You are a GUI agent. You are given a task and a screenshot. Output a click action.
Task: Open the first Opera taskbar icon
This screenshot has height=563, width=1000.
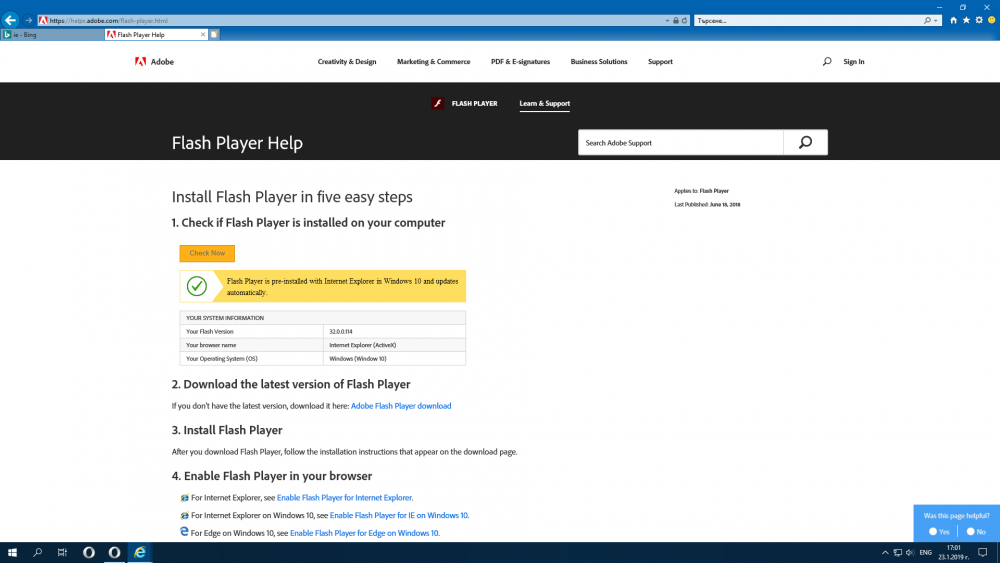coord(89,552)
